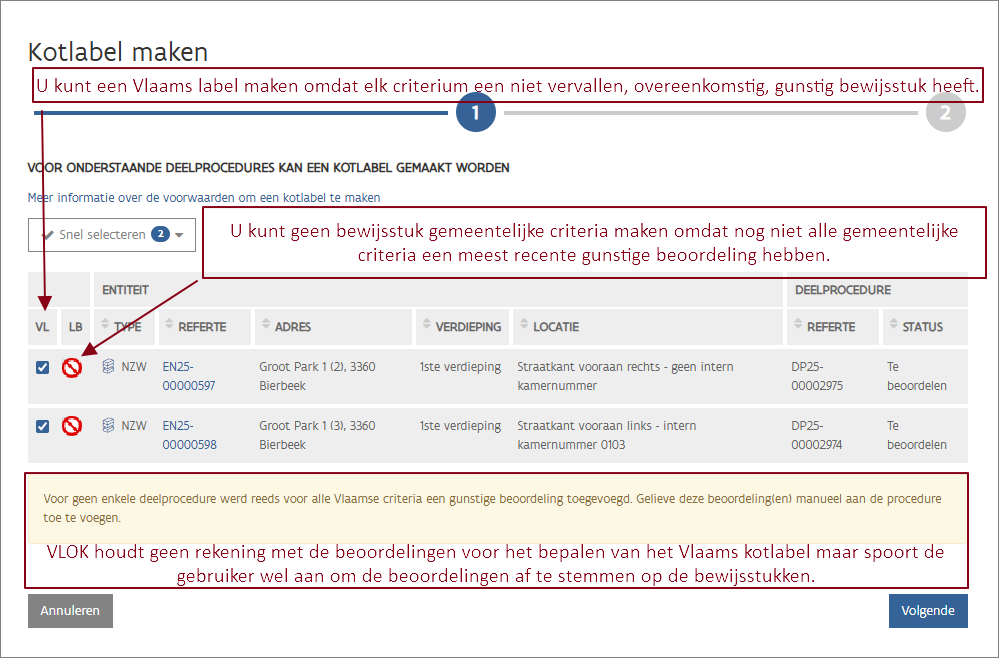
Task: Click the sort icon on TYPE column
Action: tap(106, 326)
